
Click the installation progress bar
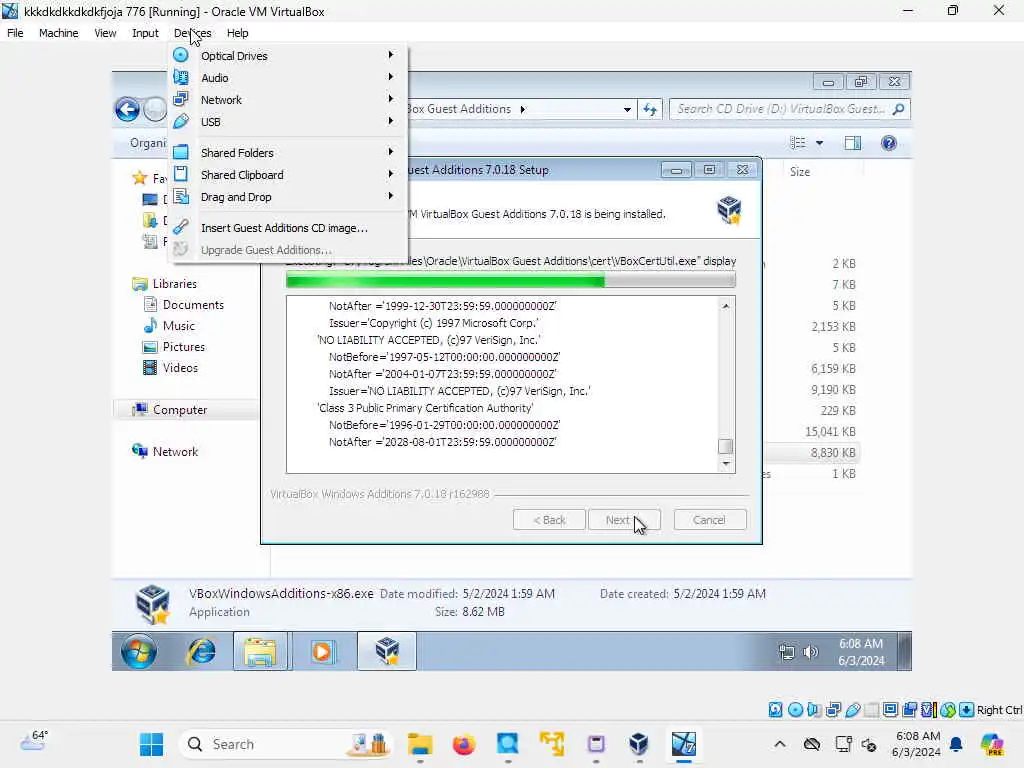[511, 281]
